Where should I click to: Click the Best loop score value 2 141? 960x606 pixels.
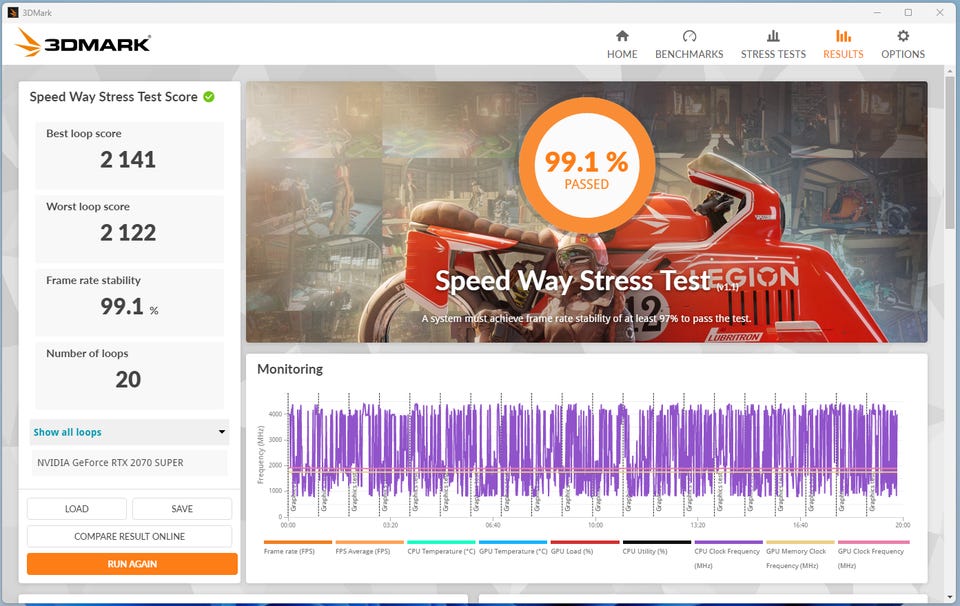[128, 160]
